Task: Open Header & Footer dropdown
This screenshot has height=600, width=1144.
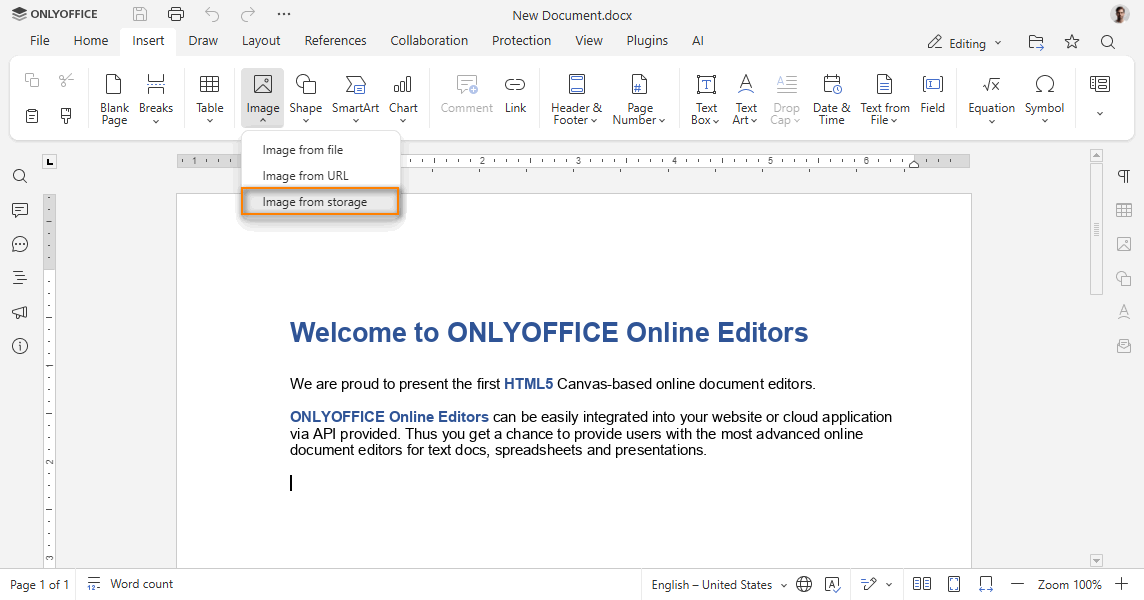Action: pos(576,99)
